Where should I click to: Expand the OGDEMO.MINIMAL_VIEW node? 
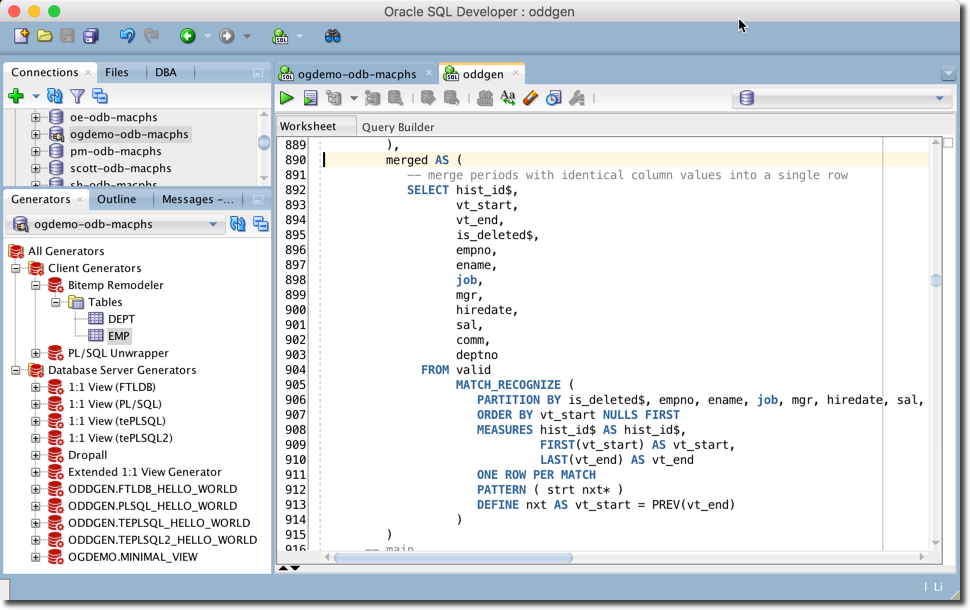(x=36, y=557)
